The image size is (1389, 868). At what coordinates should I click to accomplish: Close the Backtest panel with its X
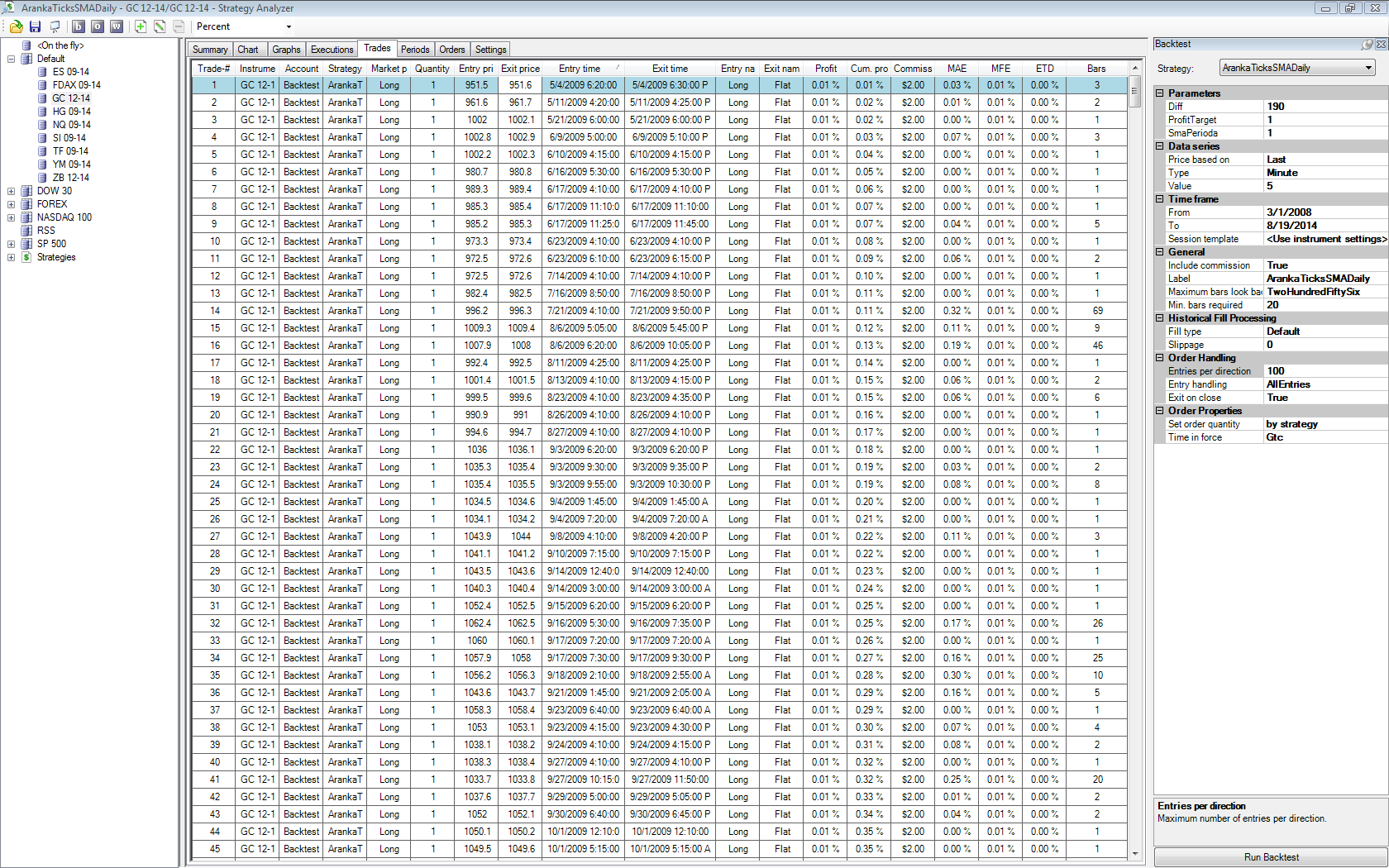(x=1381, y=44)
